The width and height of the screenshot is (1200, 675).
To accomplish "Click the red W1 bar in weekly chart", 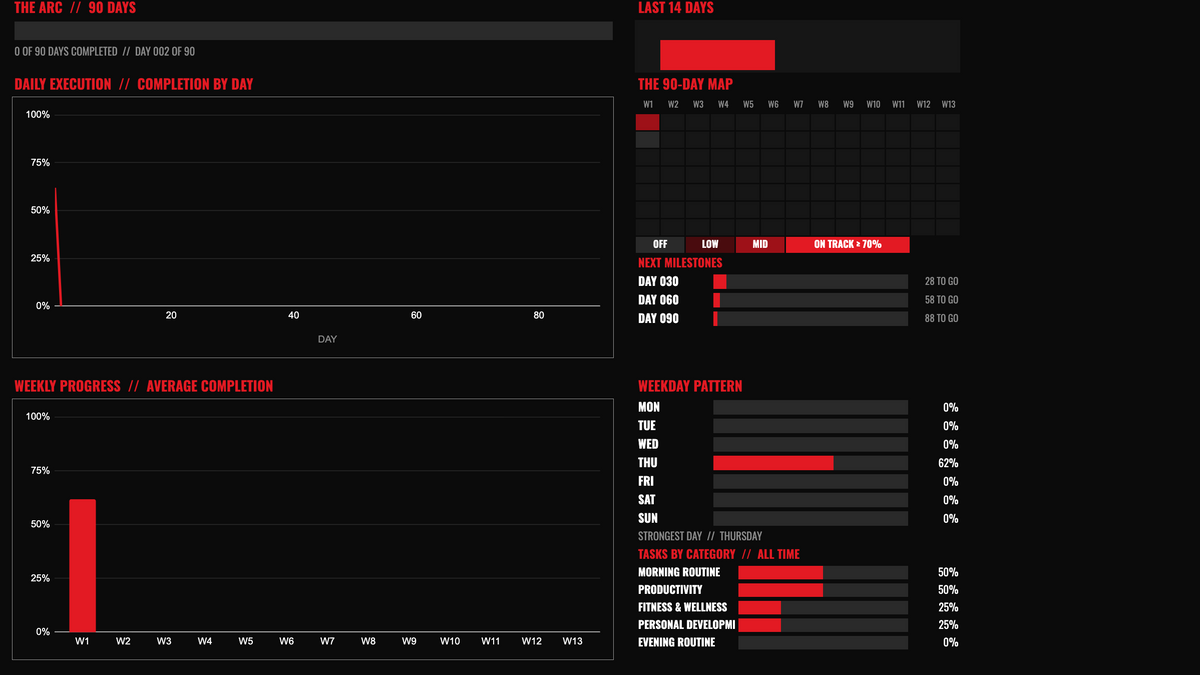I will (83, 565).
